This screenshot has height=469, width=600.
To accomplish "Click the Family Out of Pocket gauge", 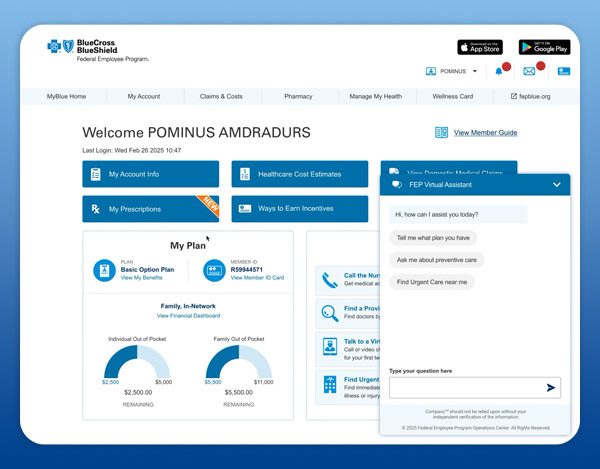I will click(x=239, y=362).
